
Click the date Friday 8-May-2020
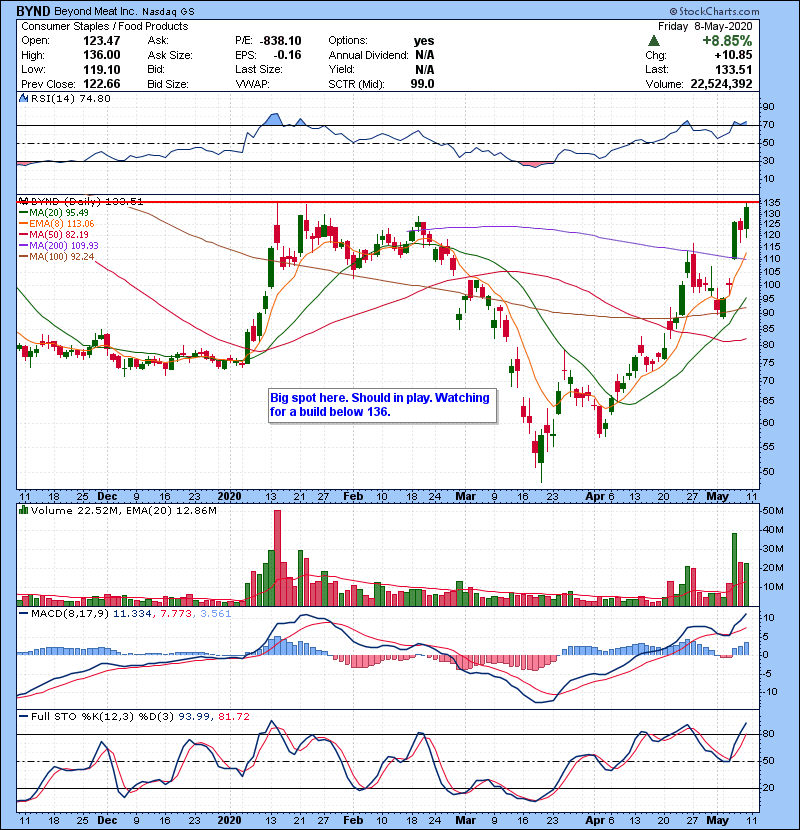(705, 26)
